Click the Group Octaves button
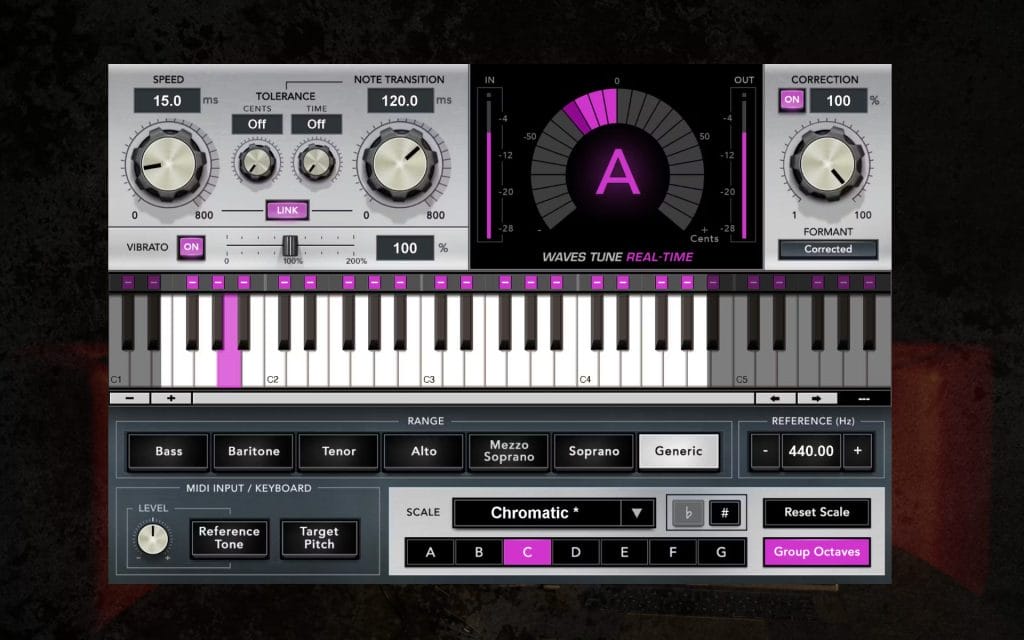Viewport: 1024px width, 640px height. (x=816, y=552)
